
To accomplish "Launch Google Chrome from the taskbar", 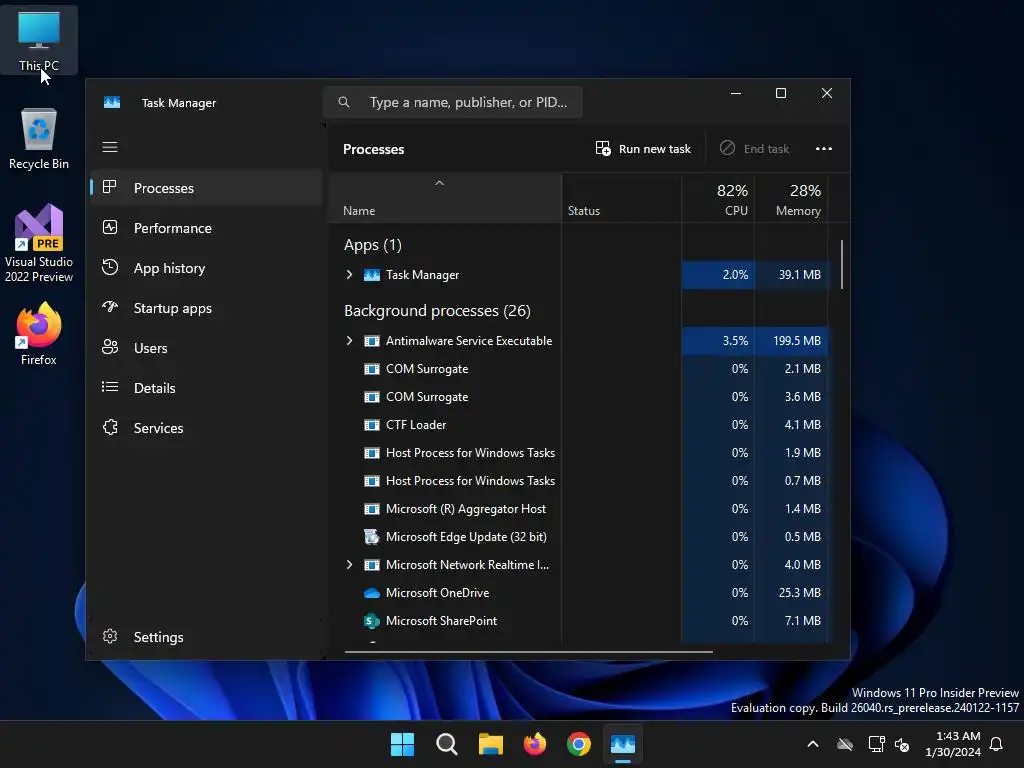I will tap(579, 744).
